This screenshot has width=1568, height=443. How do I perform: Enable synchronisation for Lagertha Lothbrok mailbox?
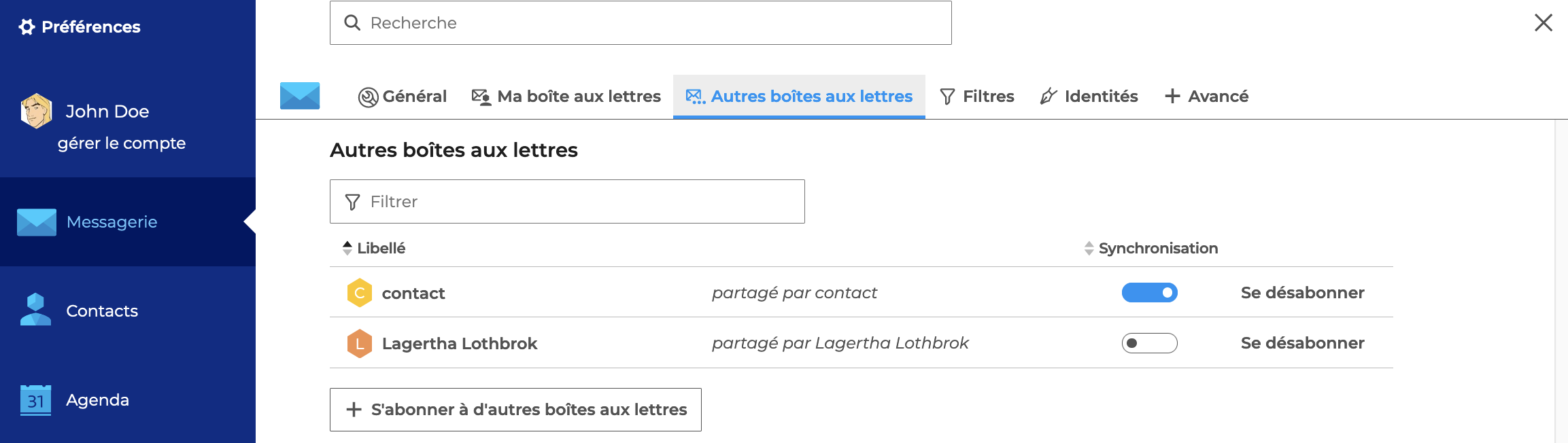coord(1149,343)
